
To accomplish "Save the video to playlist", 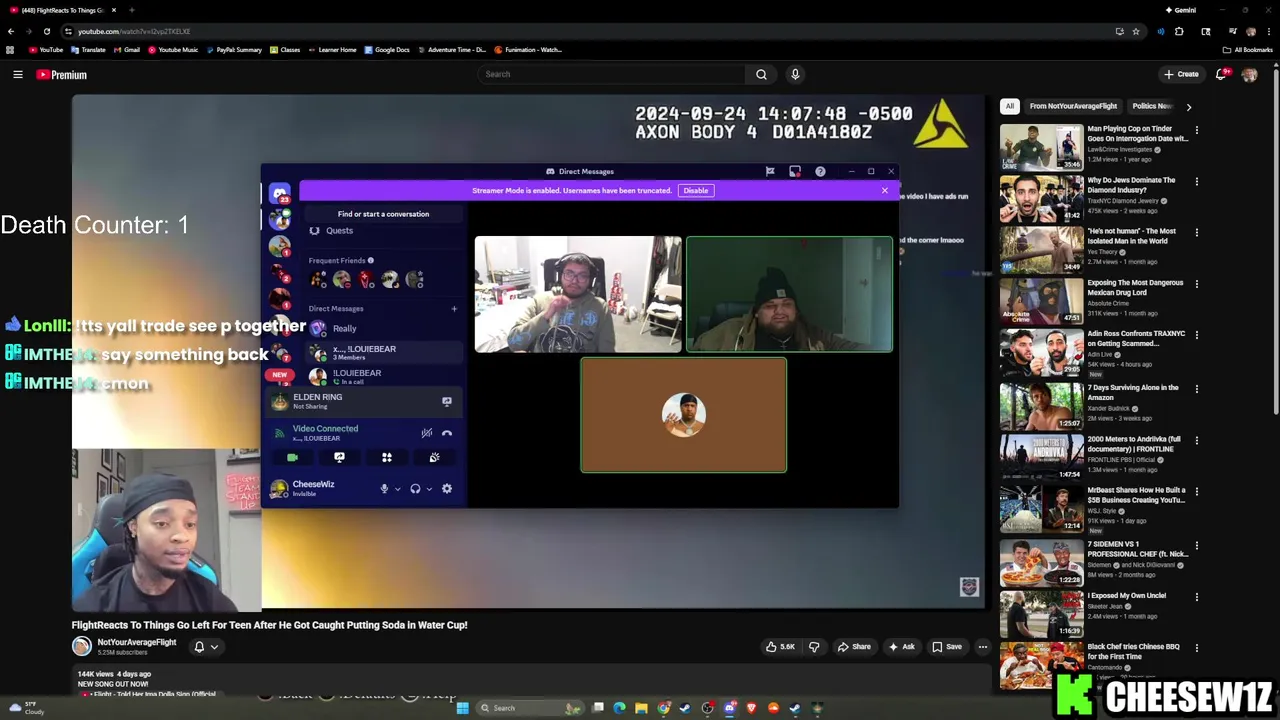I will click(x=946, y=647).
